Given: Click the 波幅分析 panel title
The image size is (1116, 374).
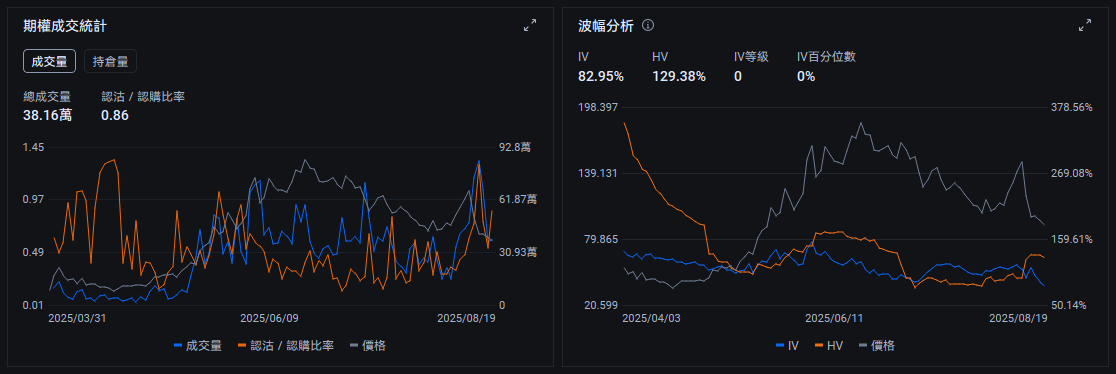Looking at the screenshot, I should (x=606, y=26).
